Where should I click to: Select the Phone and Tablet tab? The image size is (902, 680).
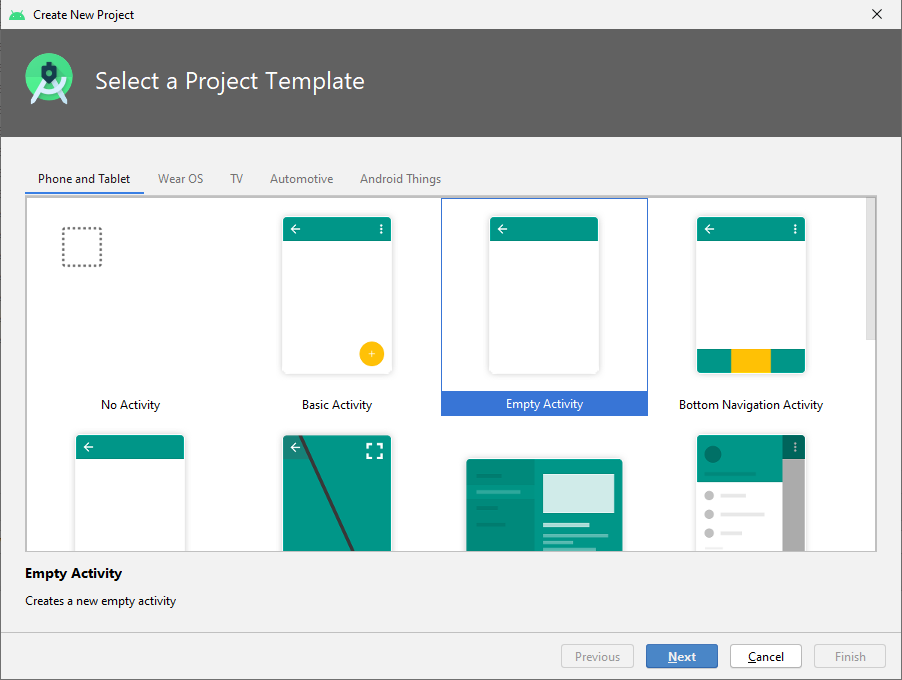click(84, 179)
